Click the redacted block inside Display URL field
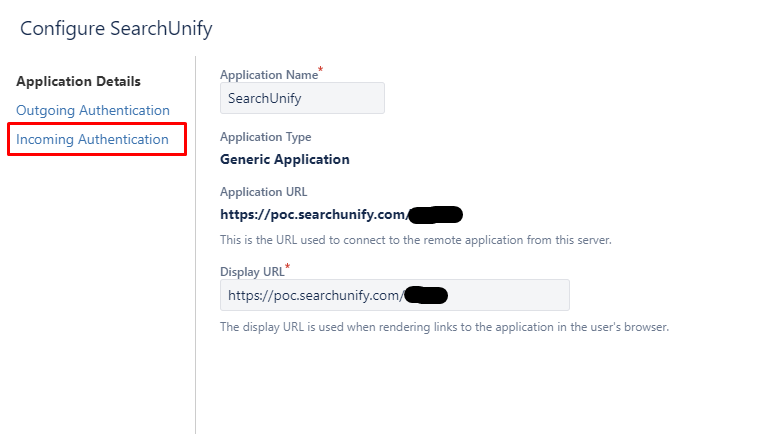 (427, 295)
